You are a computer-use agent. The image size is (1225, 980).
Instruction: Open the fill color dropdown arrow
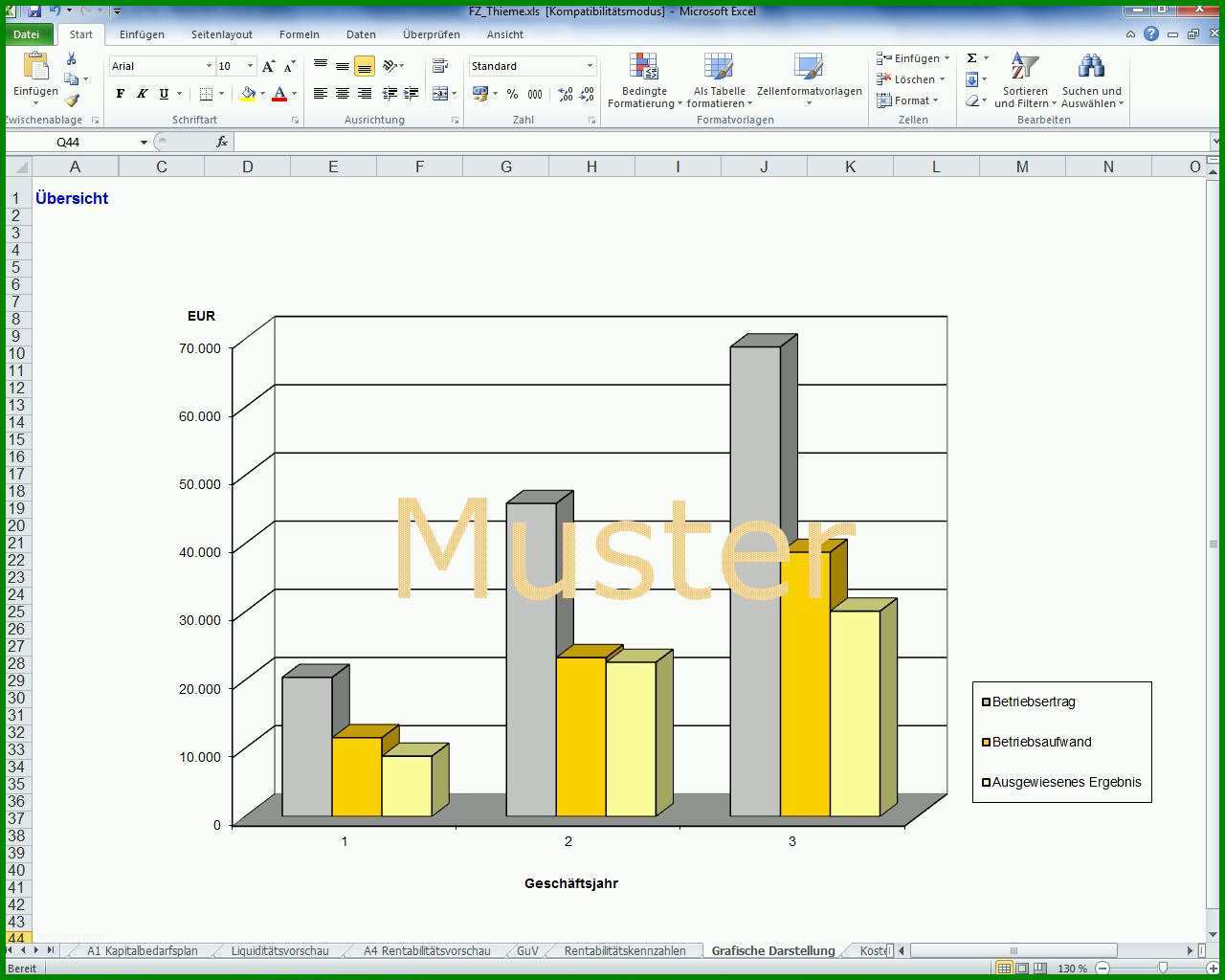point(262,94)
